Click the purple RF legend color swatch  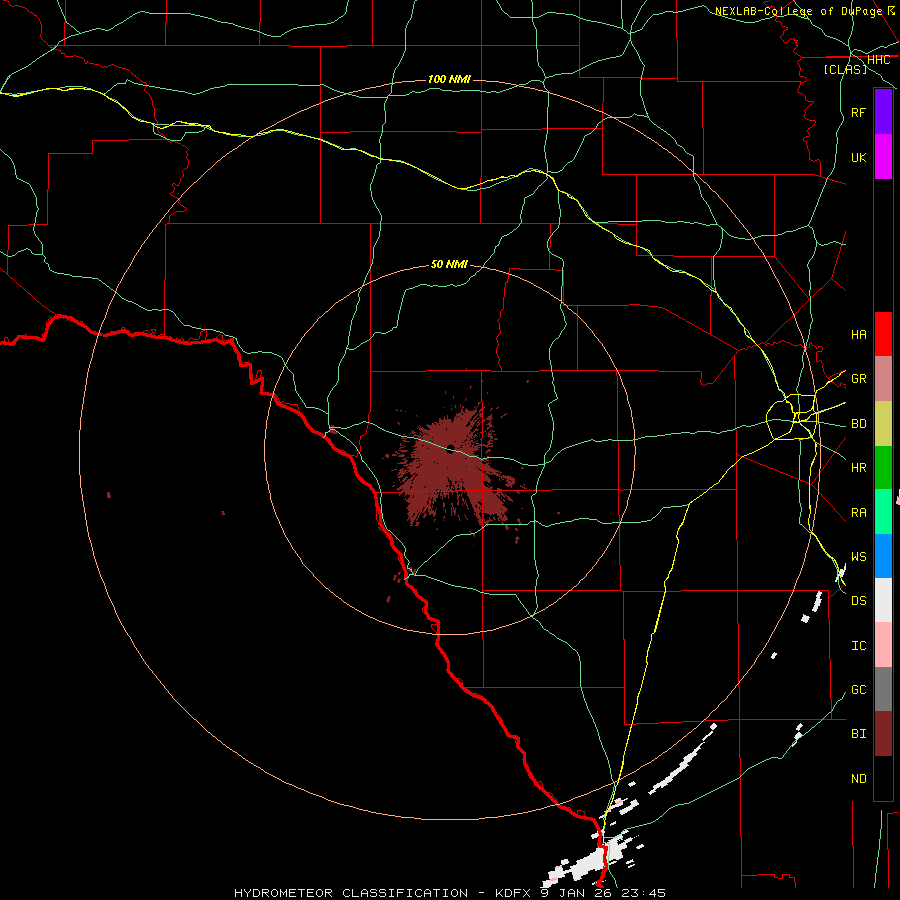point(883,112)
